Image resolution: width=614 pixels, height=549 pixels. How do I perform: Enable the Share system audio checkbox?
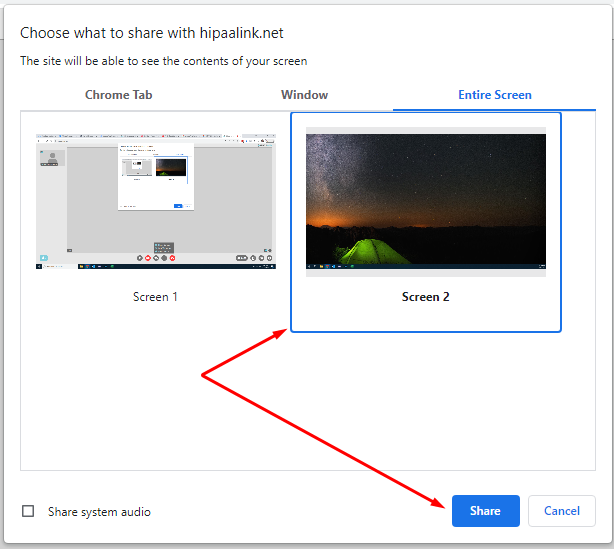[x=28, y=511]
